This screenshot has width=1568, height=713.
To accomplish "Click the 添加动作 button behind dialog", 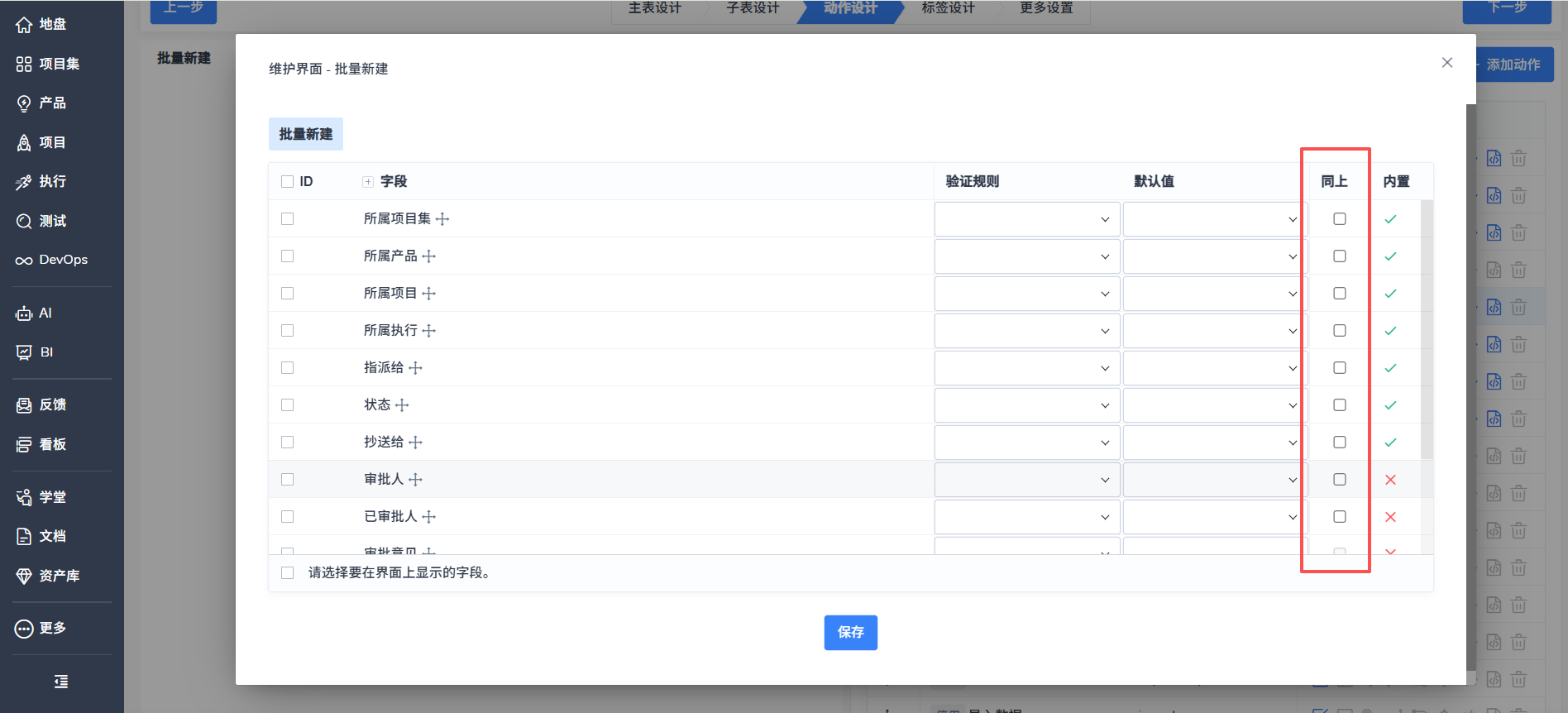I will (1513, 65).
